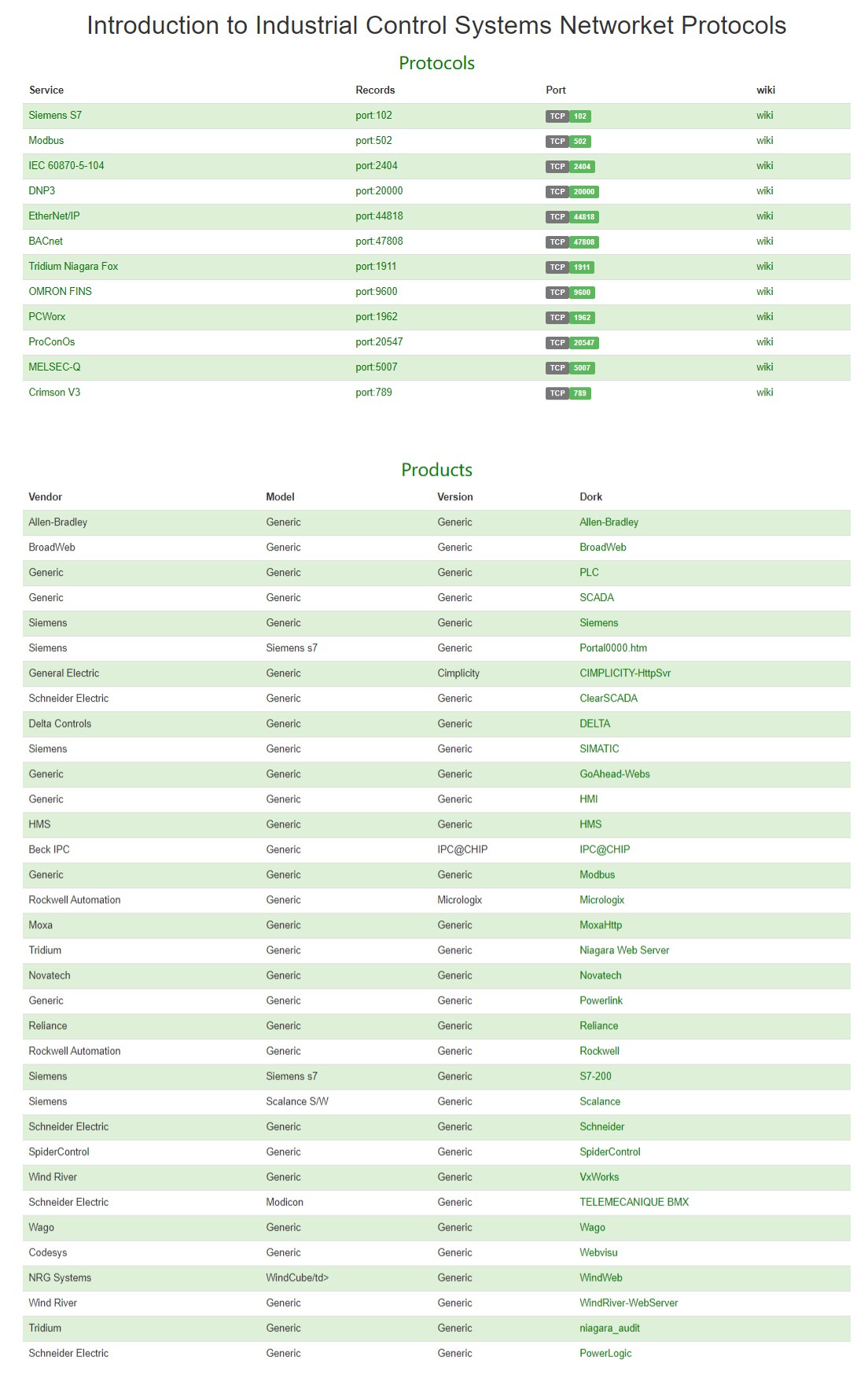
Task: Click the TCP 20000 port badge
Action: pos(572,192)
